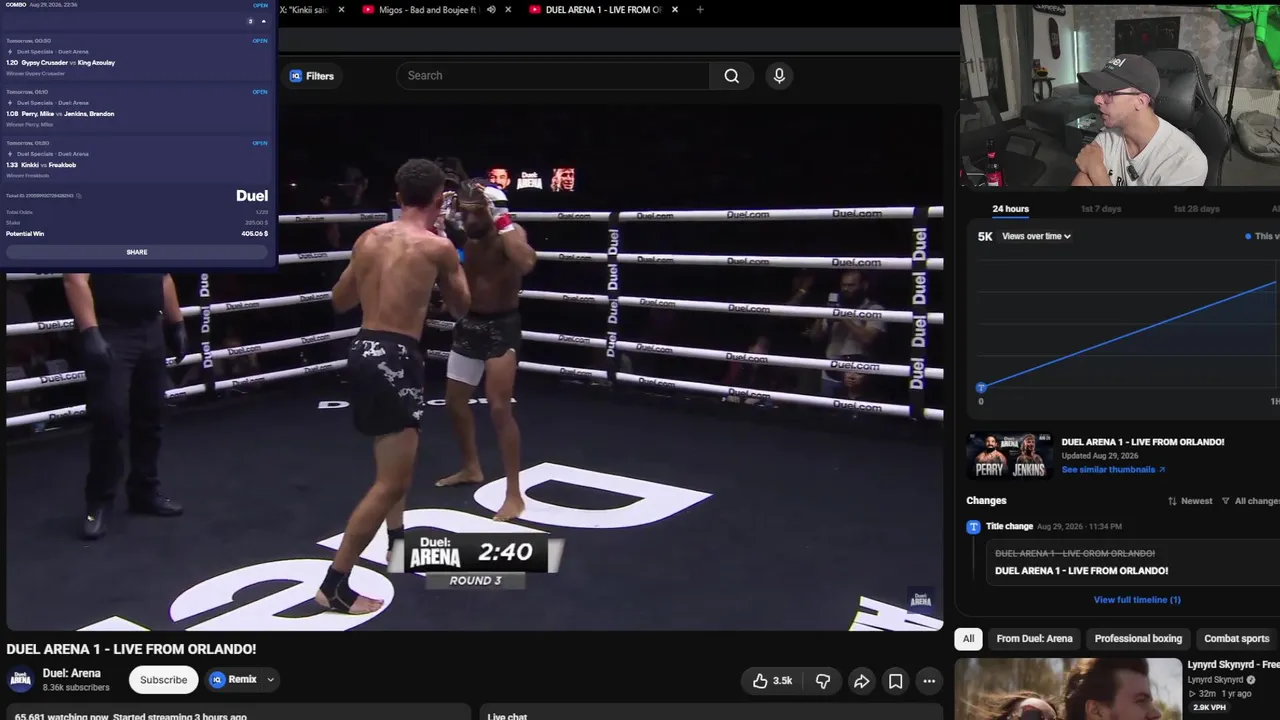1280x720 pixels.
Task: Open a new browser tab with plus
Action: pos(700,10)
